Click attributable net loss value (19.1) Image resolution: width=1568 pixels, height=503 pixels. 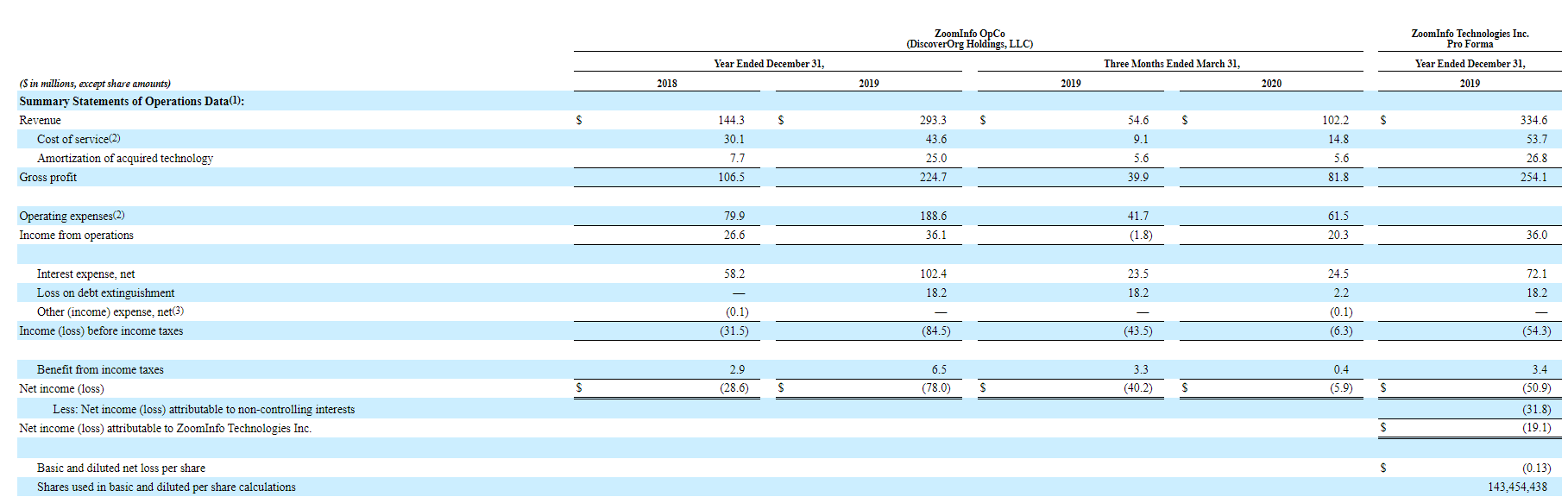point(1536,428)
